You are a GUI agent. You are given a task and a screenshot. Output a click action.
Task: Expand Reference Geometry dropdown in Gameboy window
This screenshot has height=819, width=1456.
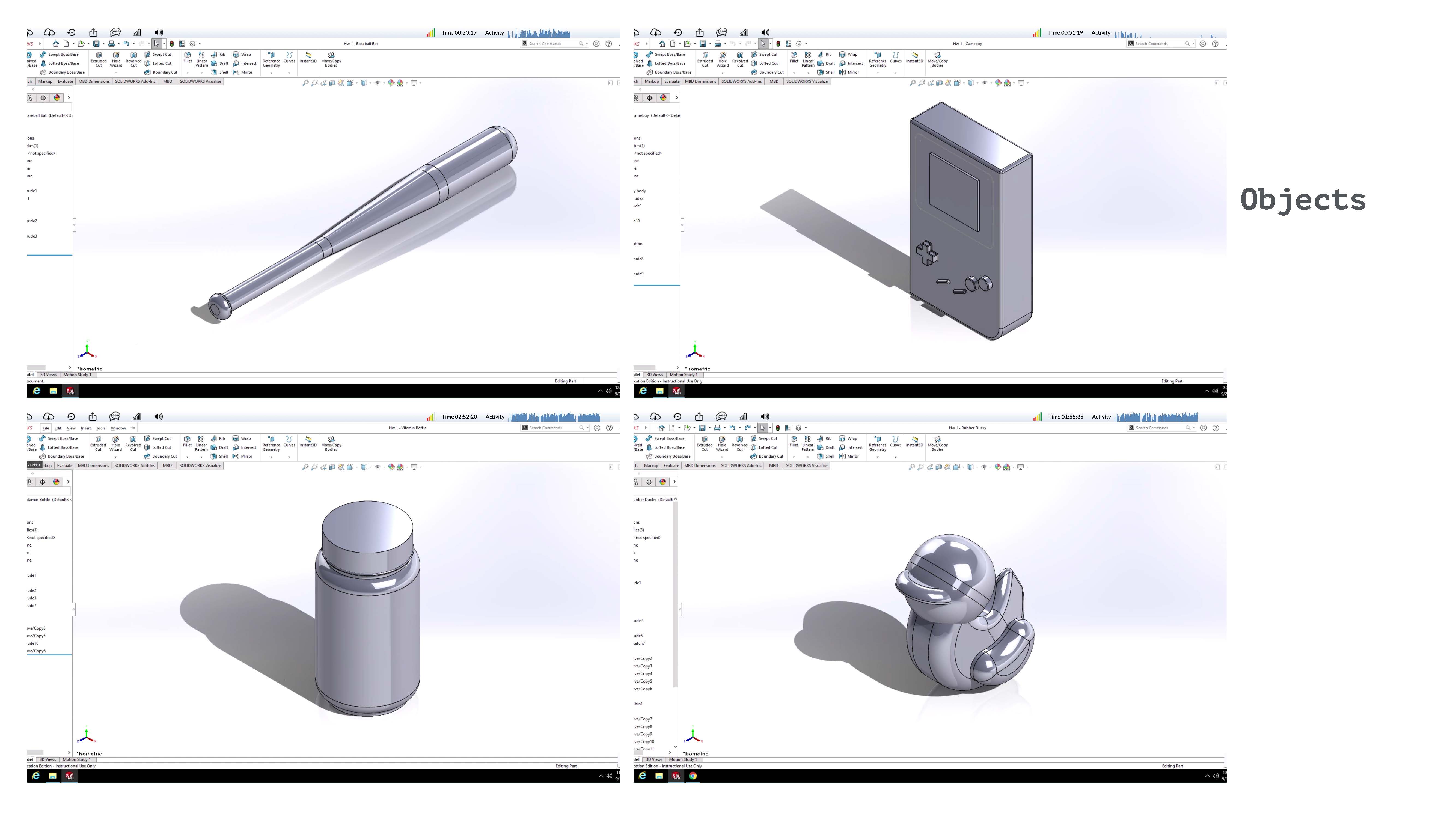877,73
